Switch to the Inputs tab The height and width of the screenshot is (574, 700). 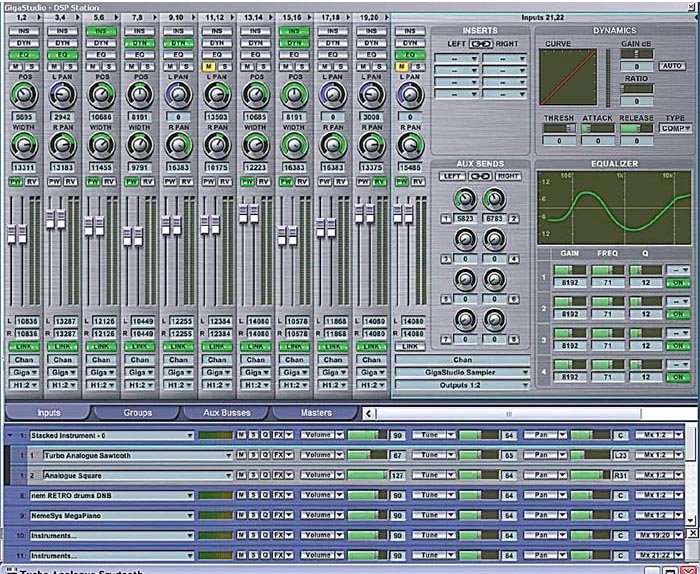coord(48,413)
